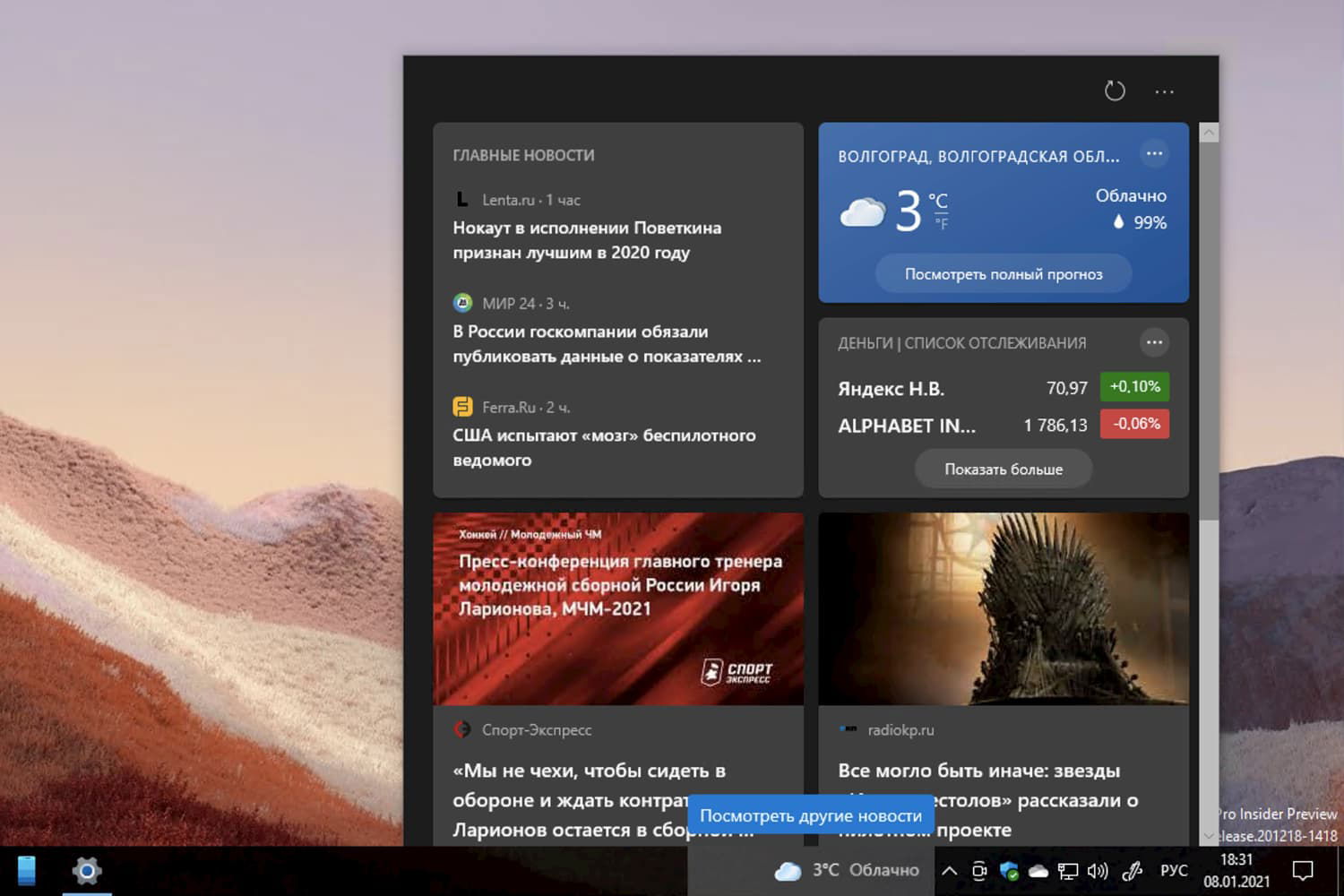Open the Meet Now camera tray icon
Image resolution: width=1344 pixels, height=896 pixels.
click(x=979, y=871)
